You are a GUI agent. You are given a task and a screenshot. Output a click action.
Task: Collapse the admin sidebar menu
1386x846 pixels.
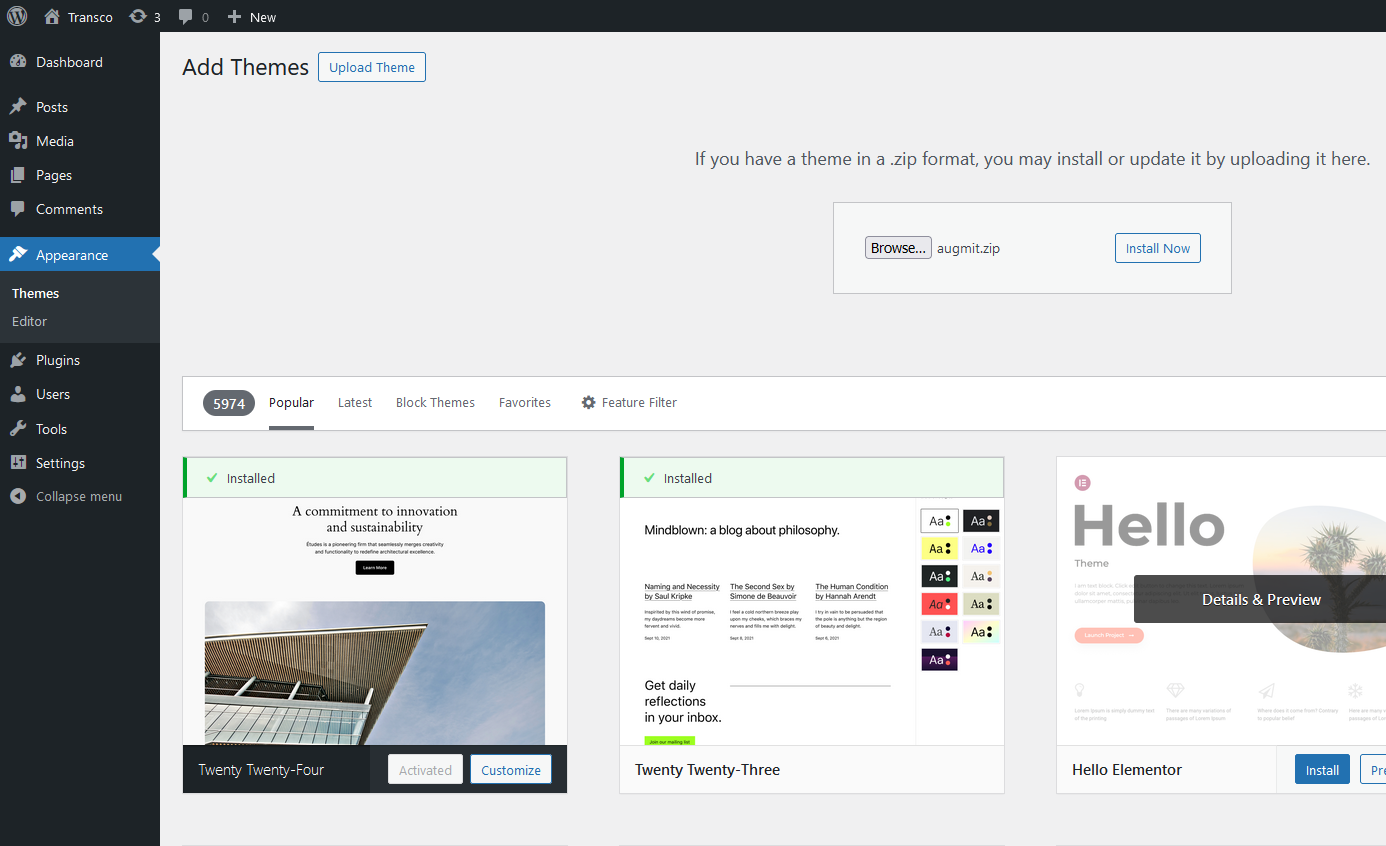[78, 496]
